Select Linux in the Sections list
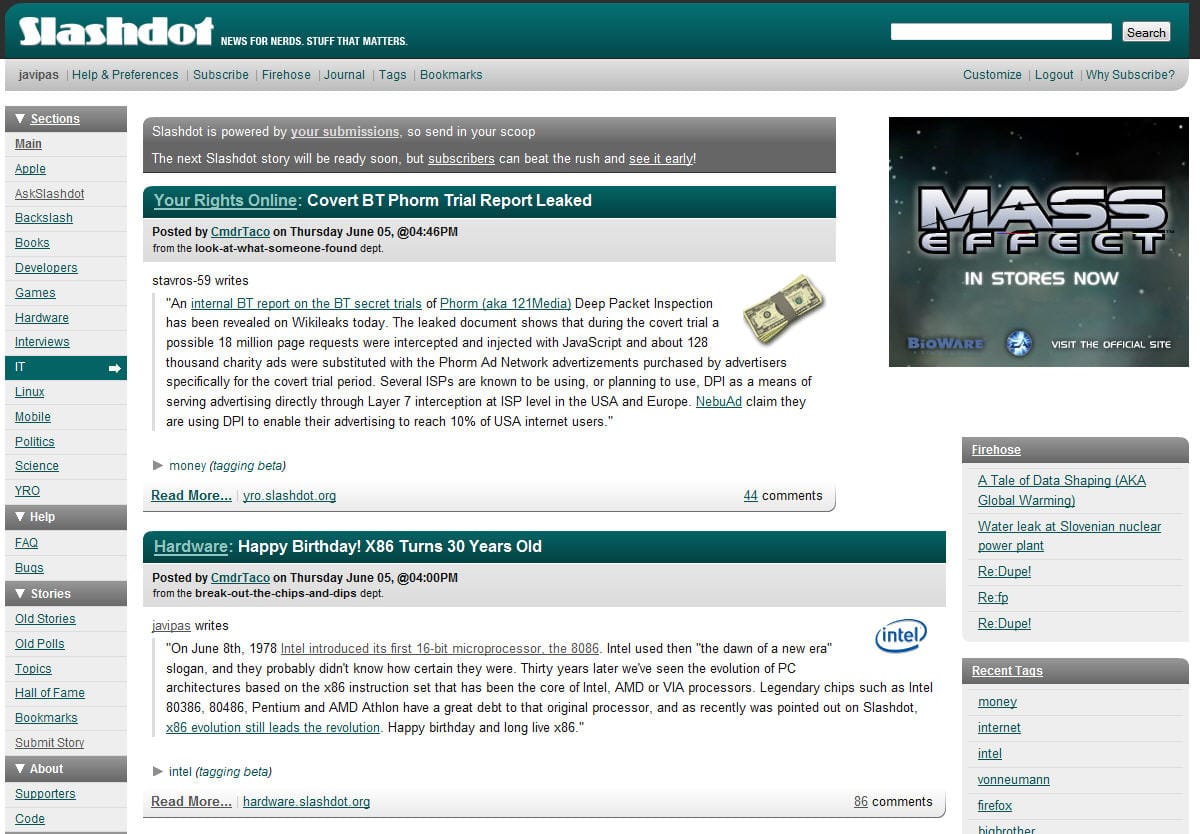The width and height of the screenshot is (1200, 834). (x=30, y=392)
